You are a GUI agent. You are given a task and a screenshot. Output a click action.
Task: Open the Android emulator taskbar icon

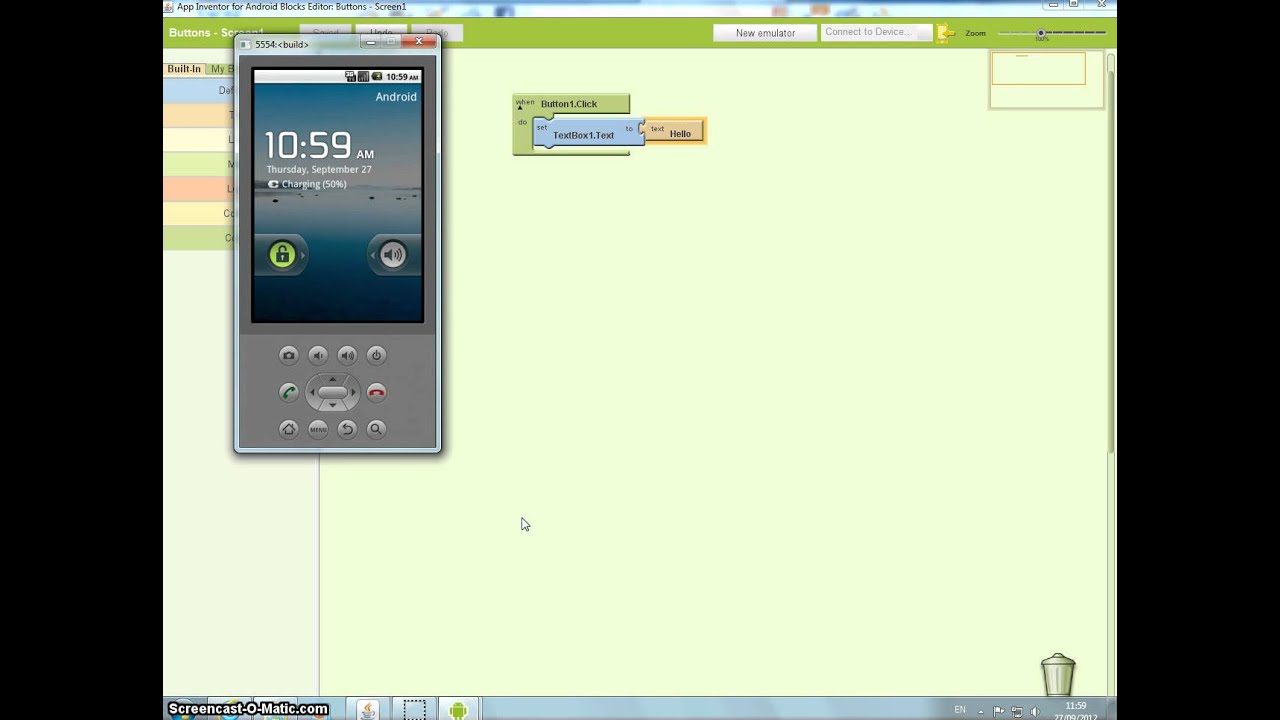(x=458, y=710)
